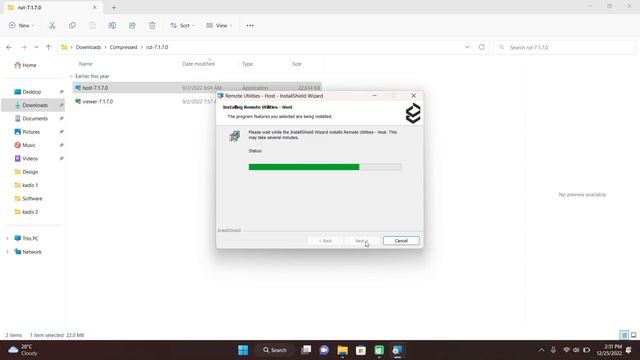
Task: Open File Explorer from the taskbar
Action: 342,350
